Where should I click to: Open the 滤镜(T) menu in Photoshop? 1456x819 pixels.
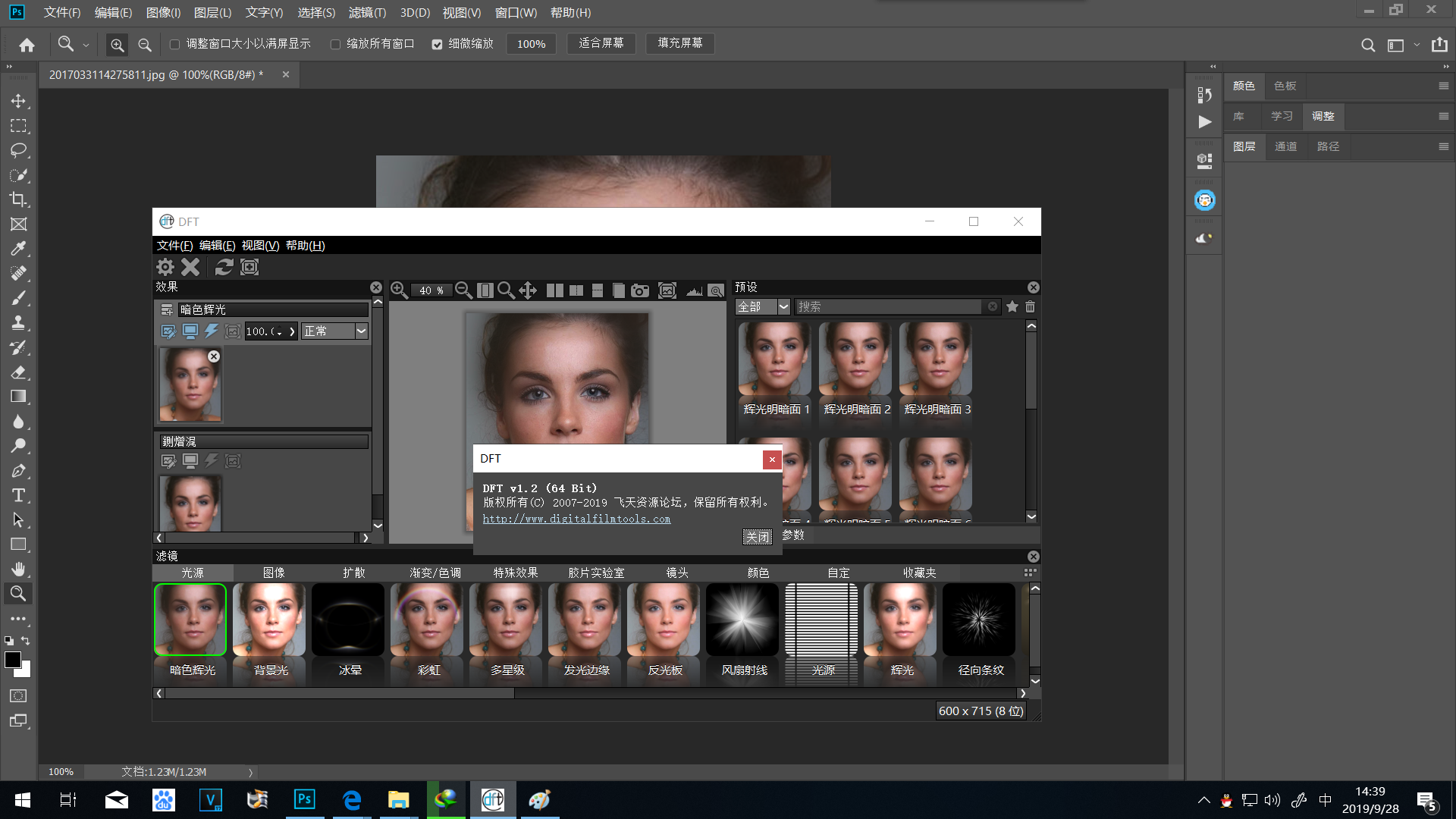tap(367, 12)
